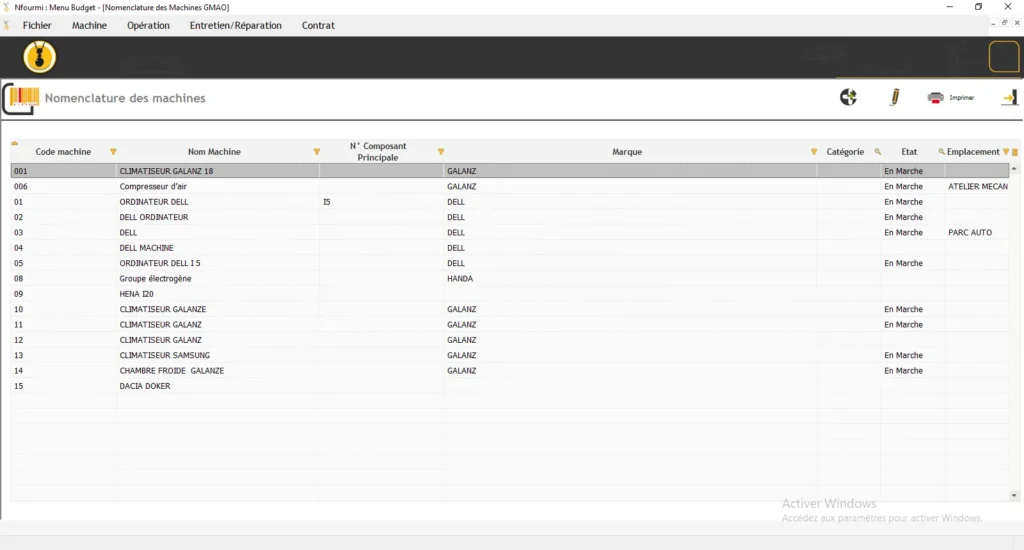This screenshot has height=550, width=1024.
Task: Click the Nfourmi ant logo
Action: (39, 57)
